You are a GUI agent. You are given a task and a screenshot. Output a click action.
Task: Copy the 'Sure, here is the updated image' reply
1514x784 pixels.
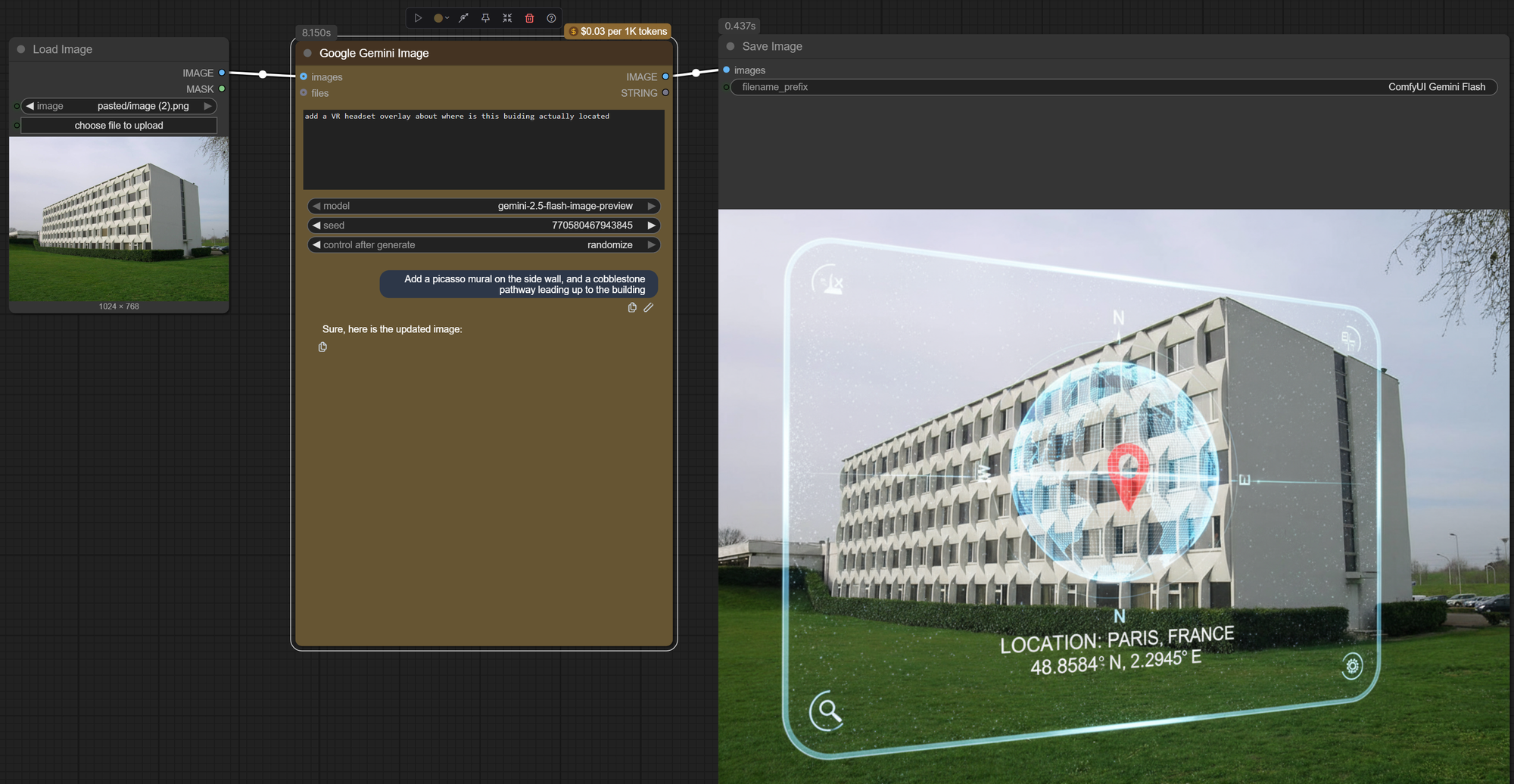(x=322, y=347)
